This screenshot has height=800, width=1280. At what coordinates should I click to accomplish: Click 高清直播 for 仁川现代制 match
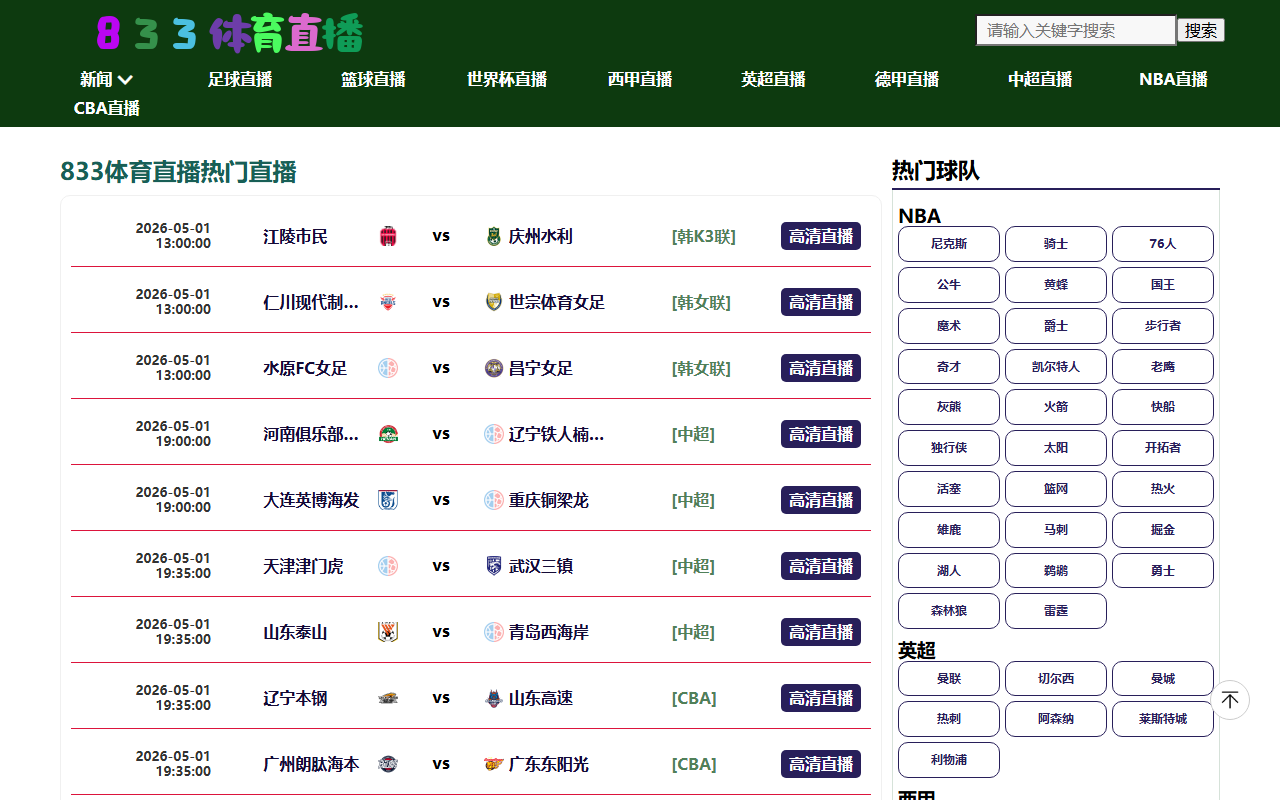pos(821,302)
